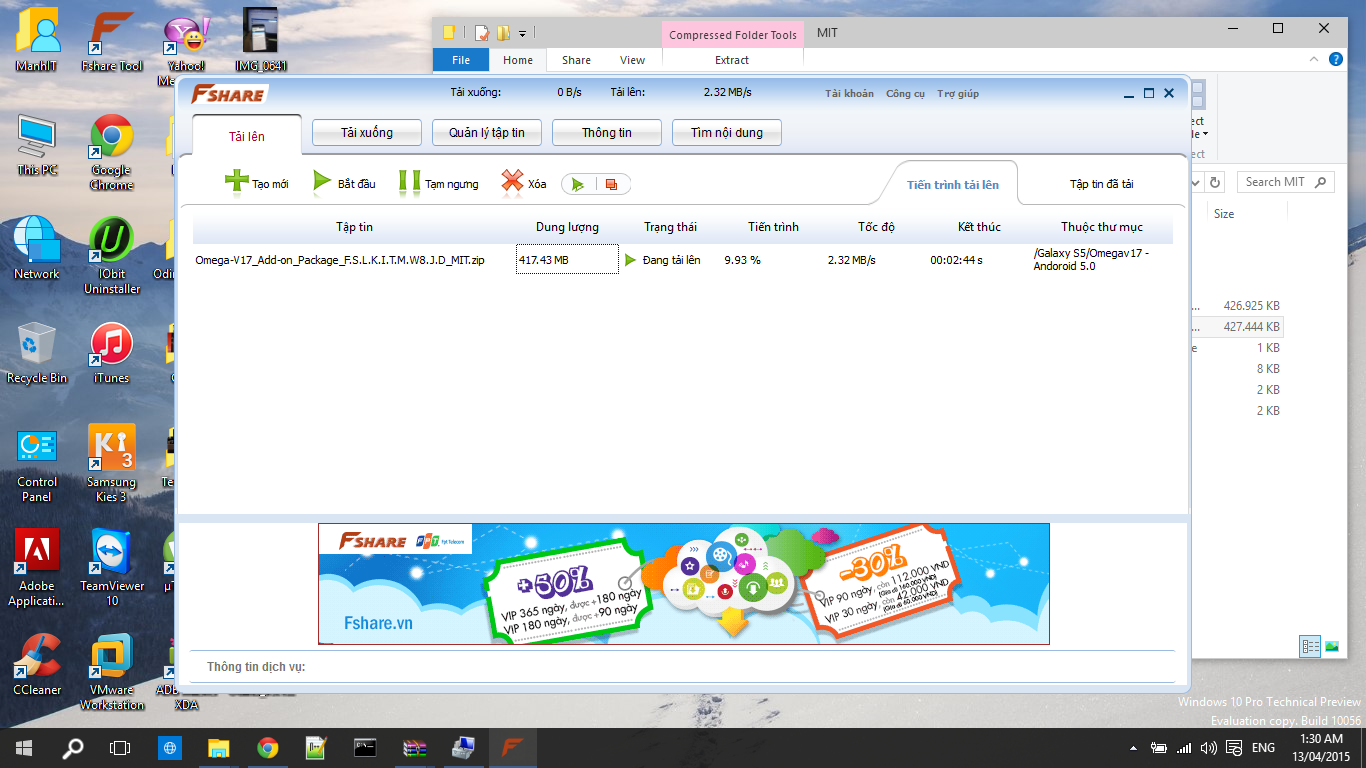
Task: Open the Google Chrome desktop shortcut
Action: pyautogui.click(x=112, y=152)
